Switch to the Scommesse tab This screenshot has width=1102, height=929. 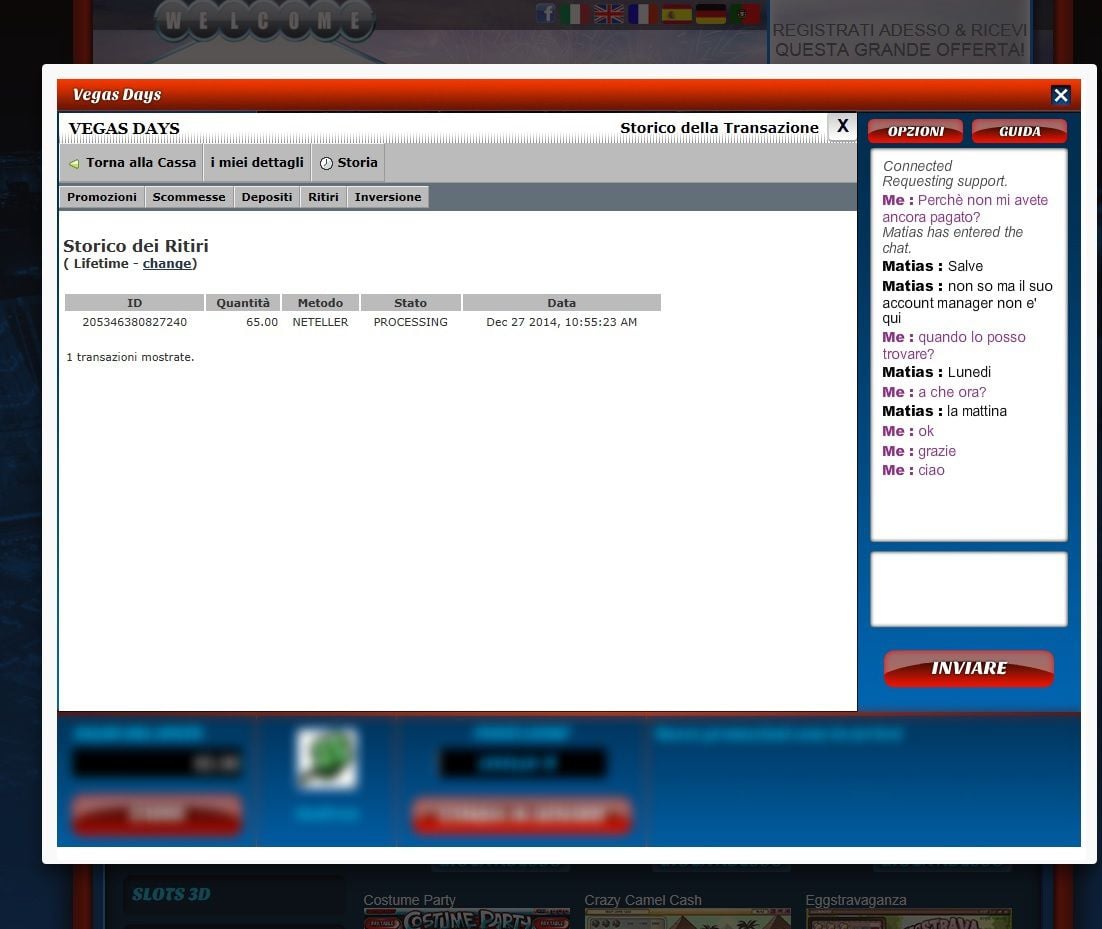point(189,197)
